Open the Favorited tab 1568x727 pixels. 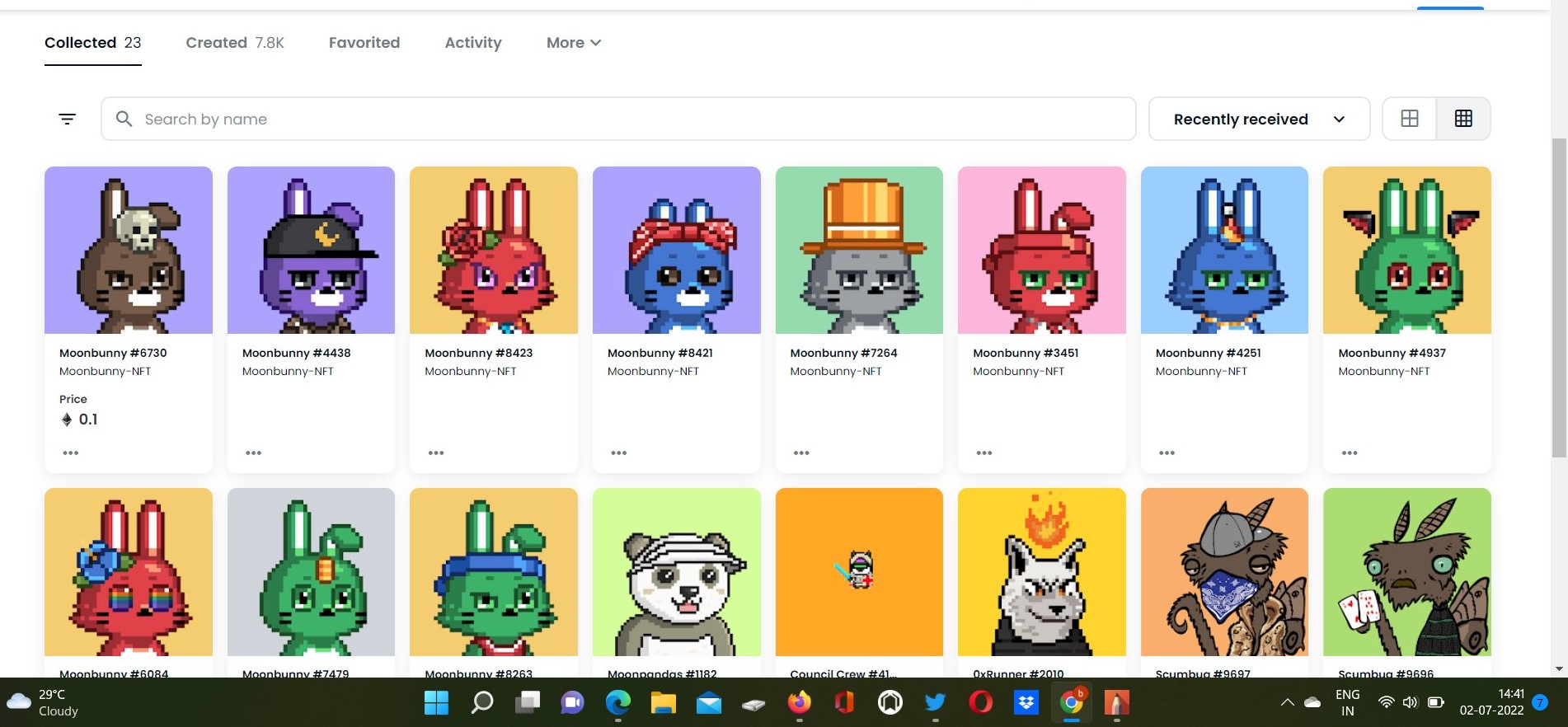point(364,43)
